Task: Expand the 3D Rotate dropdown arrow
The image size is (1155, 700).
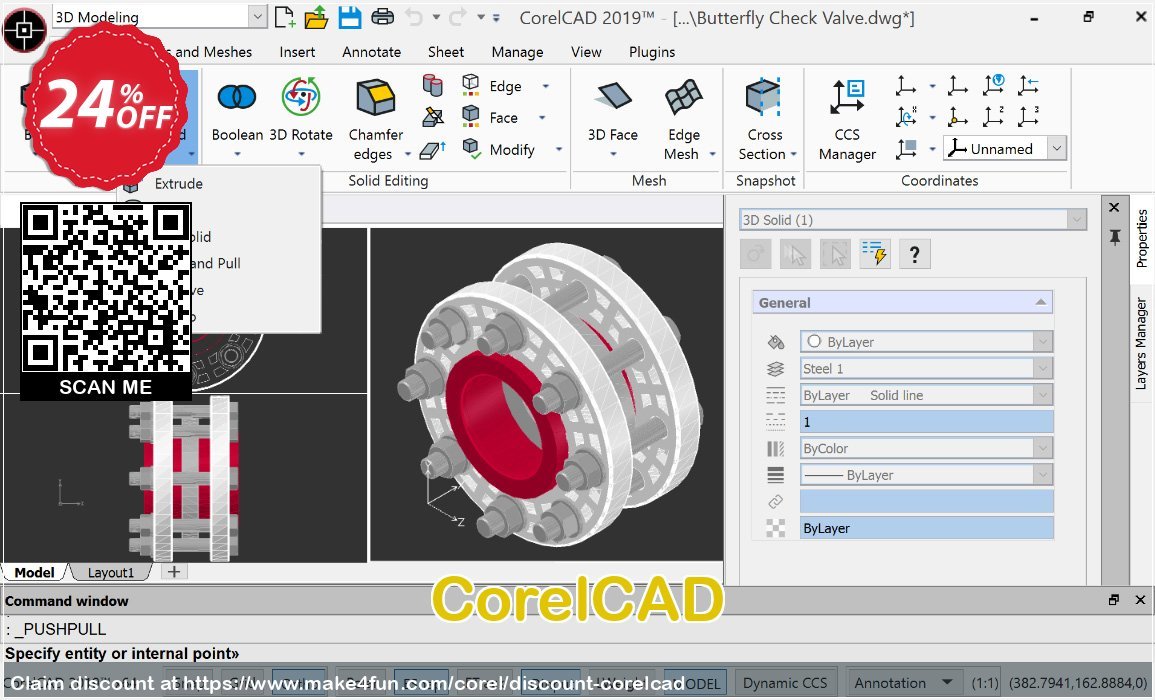Action: (x=301, y=154)
